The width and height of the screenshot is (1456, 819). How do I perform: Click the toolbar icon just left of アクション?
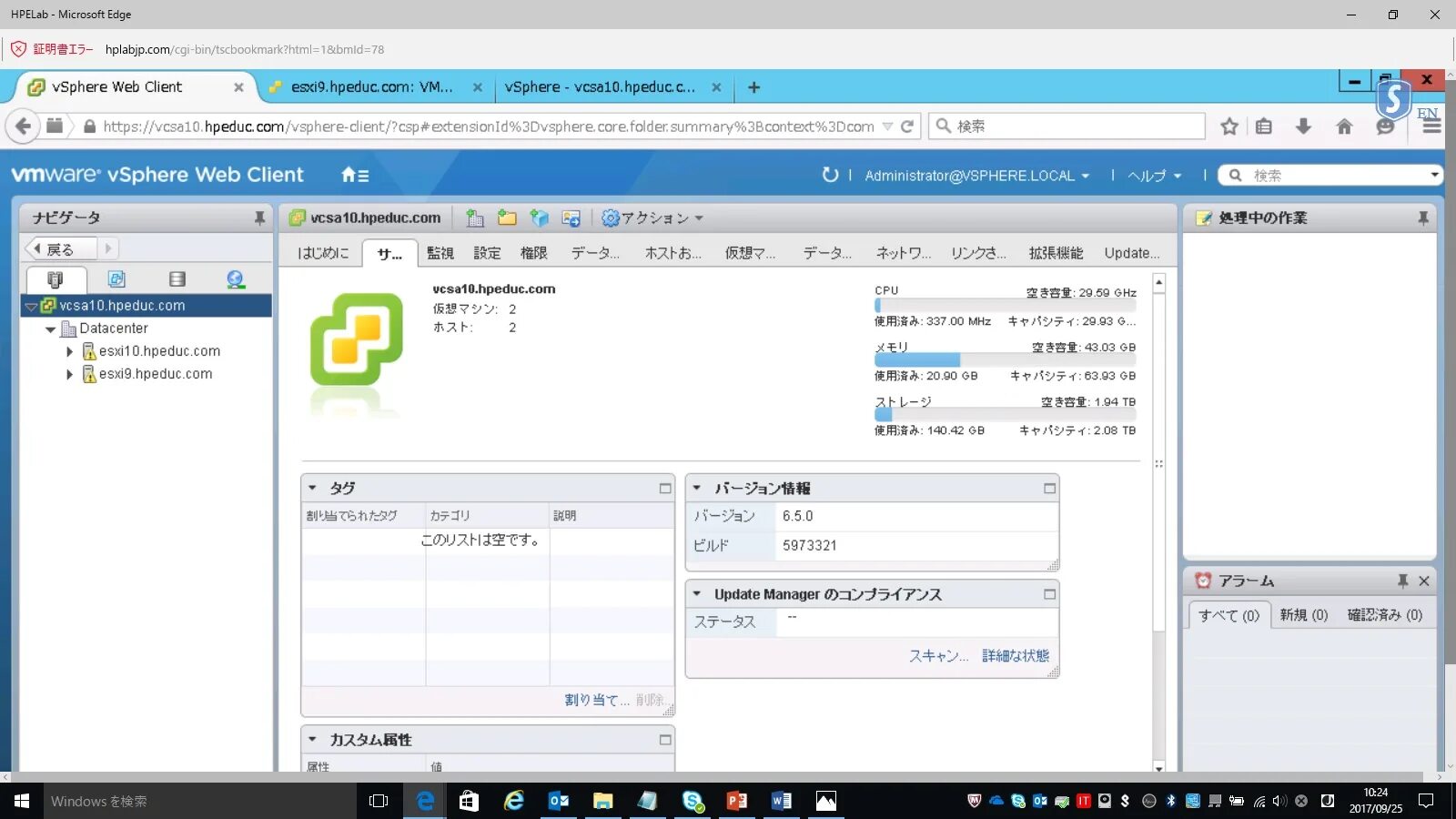571,218
